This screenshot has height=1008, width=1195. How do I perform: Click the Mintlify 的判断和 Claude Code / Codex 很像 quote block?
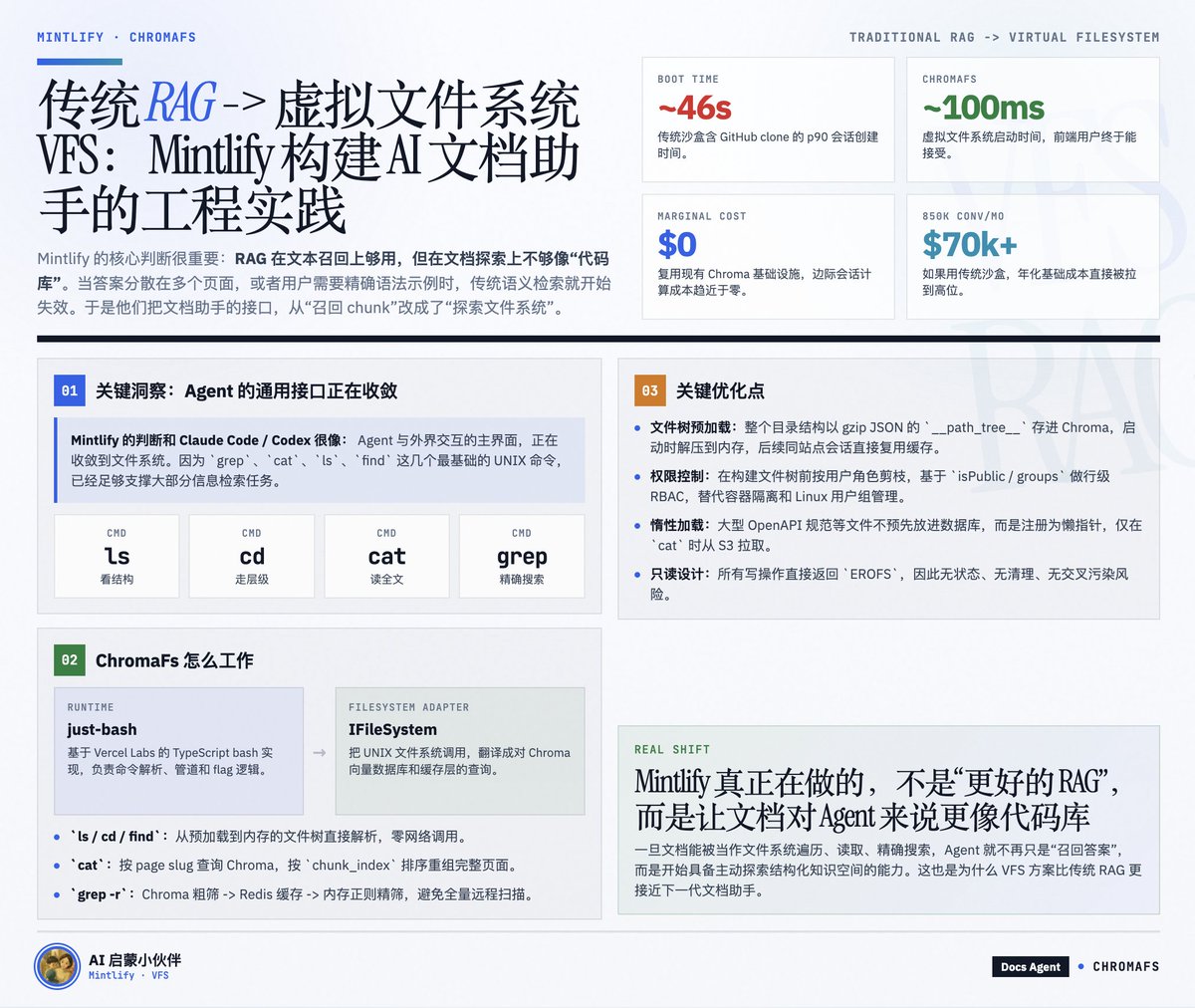320,459
